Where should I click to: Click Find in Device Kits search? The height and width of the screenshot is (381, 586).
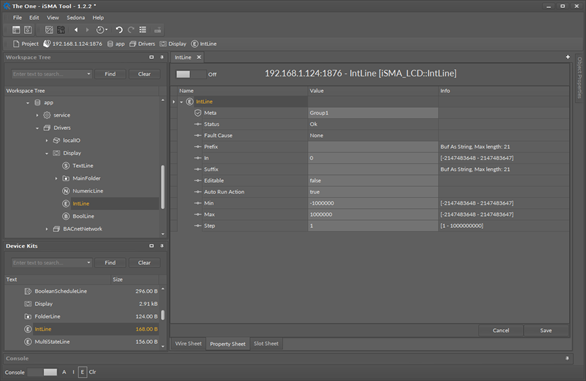coord(110,262)
